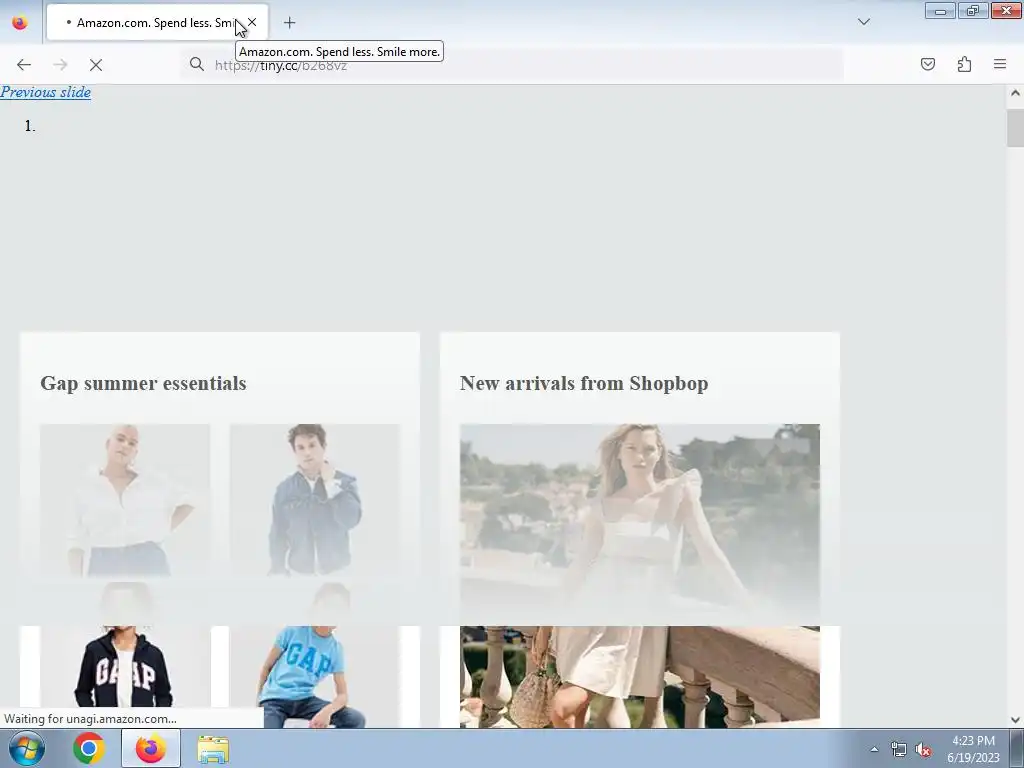Show hidden tray icons arrow
Image resolution: width=1024 pixels, height=768 pixels.
coord(874,749)
